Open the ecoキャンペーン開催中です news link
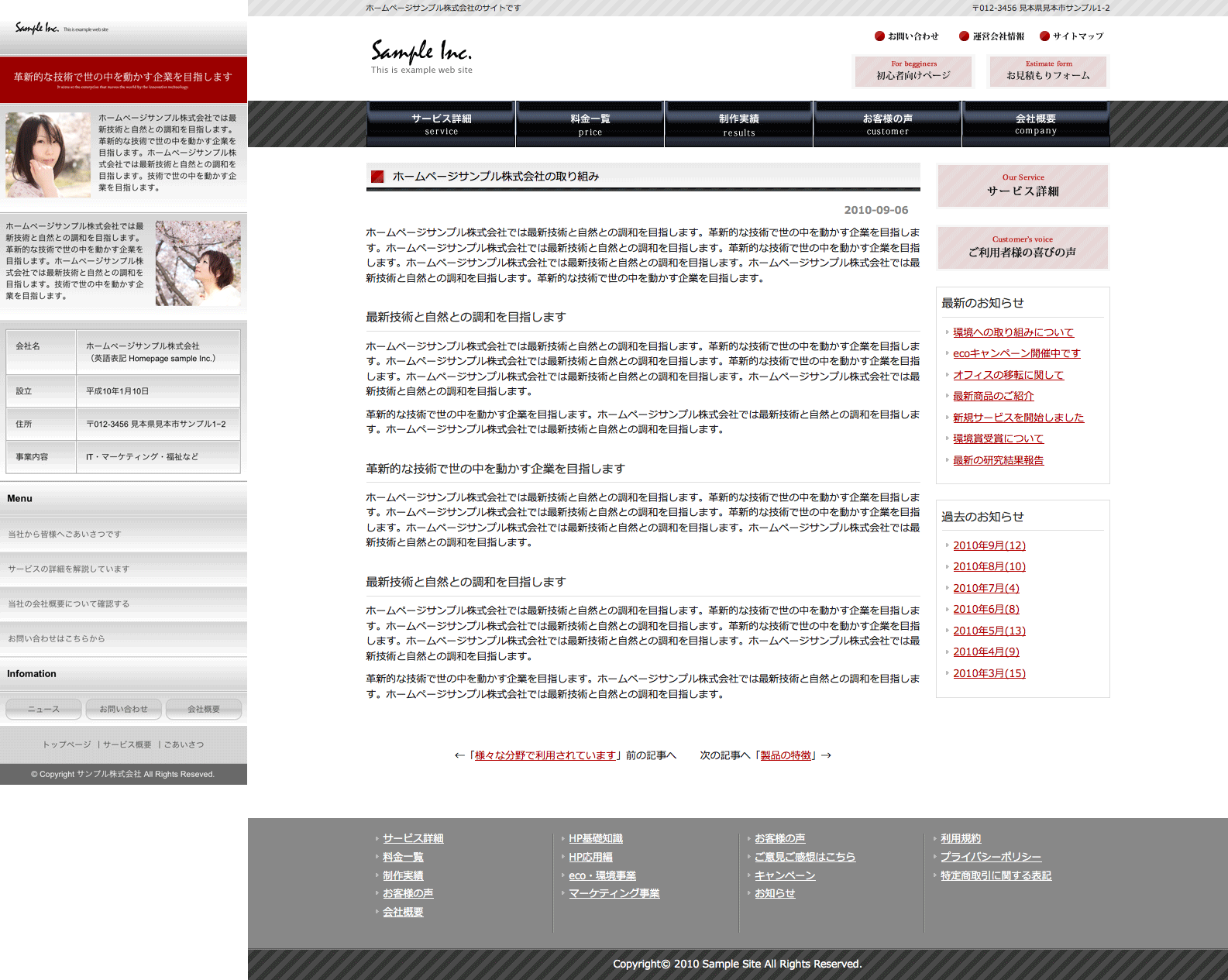This screenshot has height=980, width=1228. coord(1016,353)
